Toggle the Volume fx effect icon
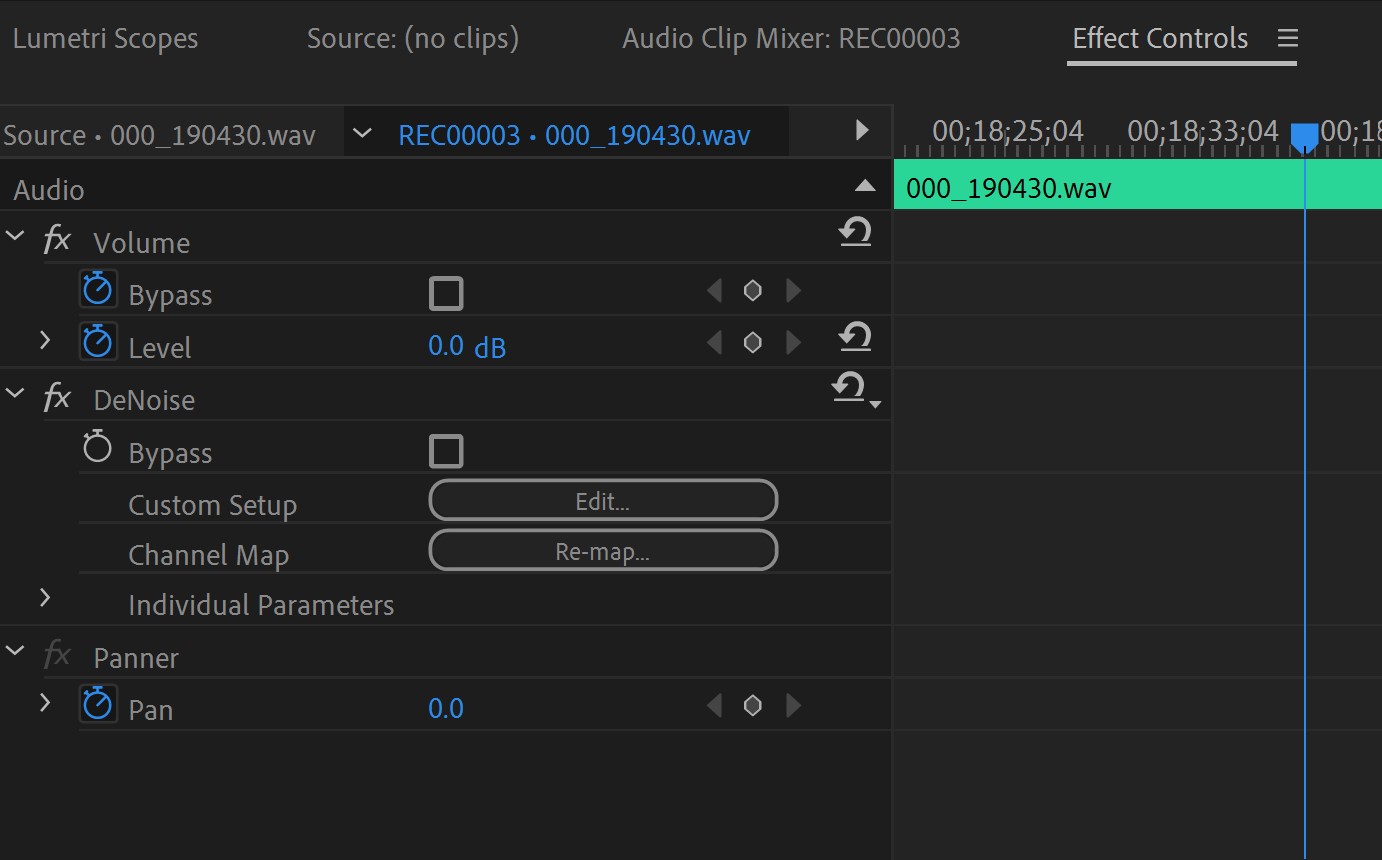The width and height of the screenshot is (1382, 860). point(57,240)
